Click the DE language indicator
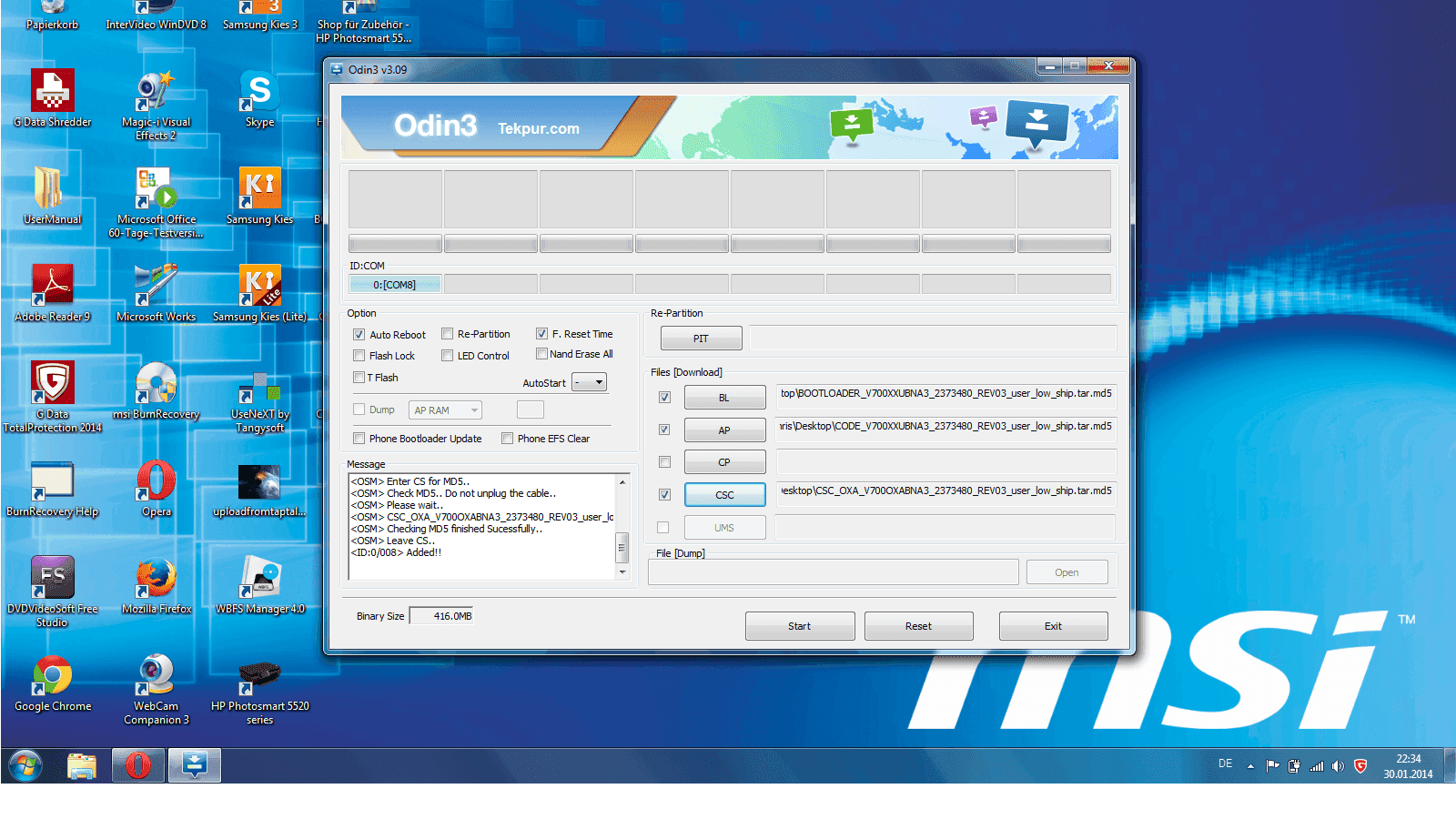The width and height of the screenshot is (1456, 819). [x=1226, y=763]
